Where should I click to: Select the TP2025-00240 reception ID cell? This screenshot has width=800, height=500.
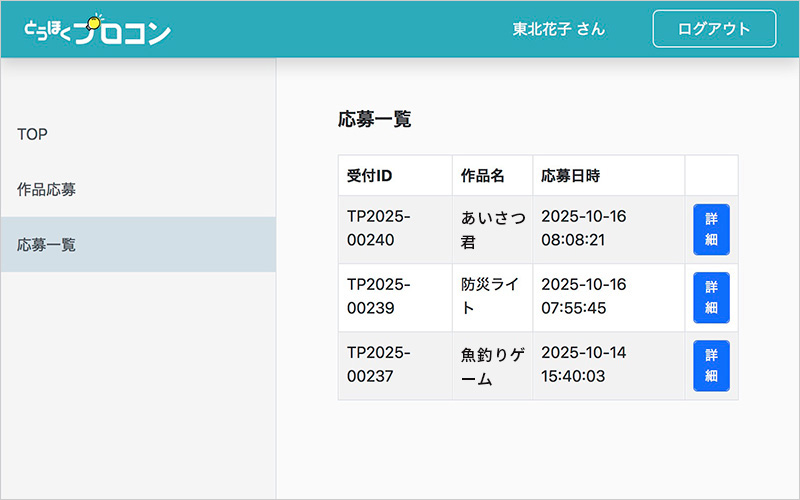click(378, 229)
